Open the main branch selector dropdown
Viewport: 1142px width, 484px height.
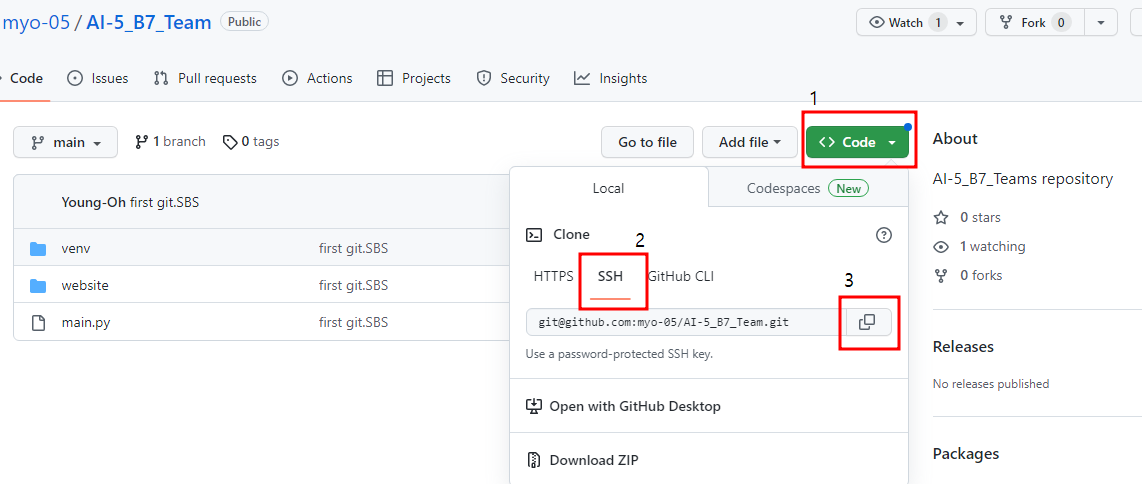(x=66, y=143)
